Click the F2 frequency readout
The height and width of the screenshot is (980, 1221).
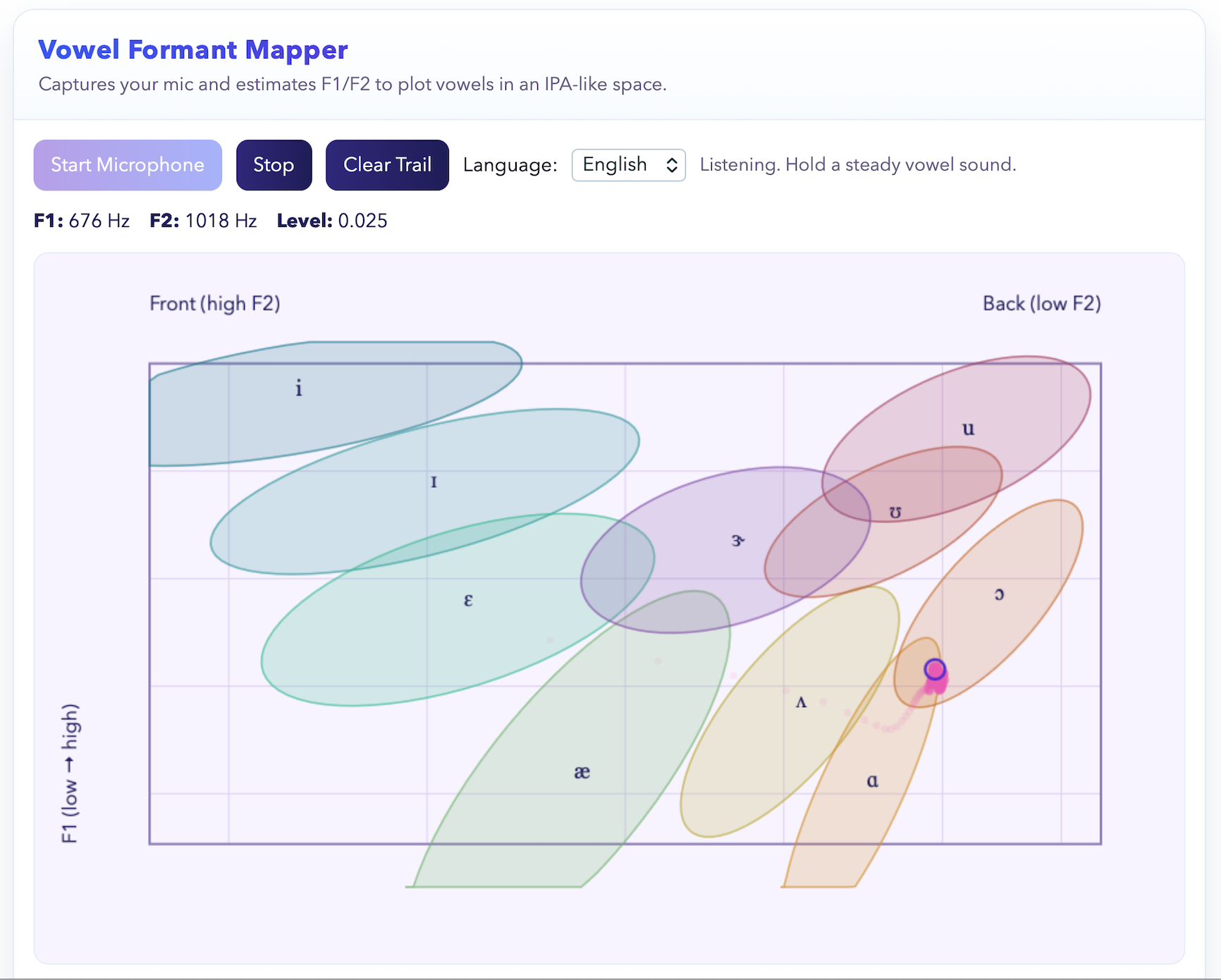[x=203, y=221]
